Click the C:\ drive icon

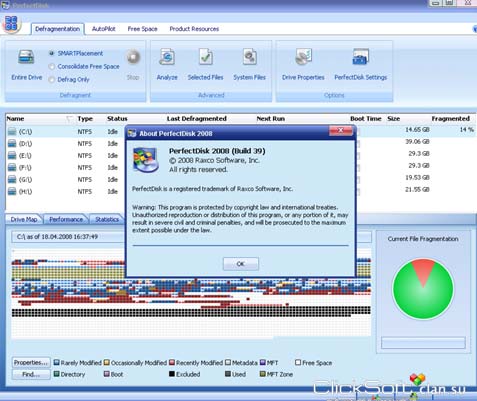coord(12,131)
